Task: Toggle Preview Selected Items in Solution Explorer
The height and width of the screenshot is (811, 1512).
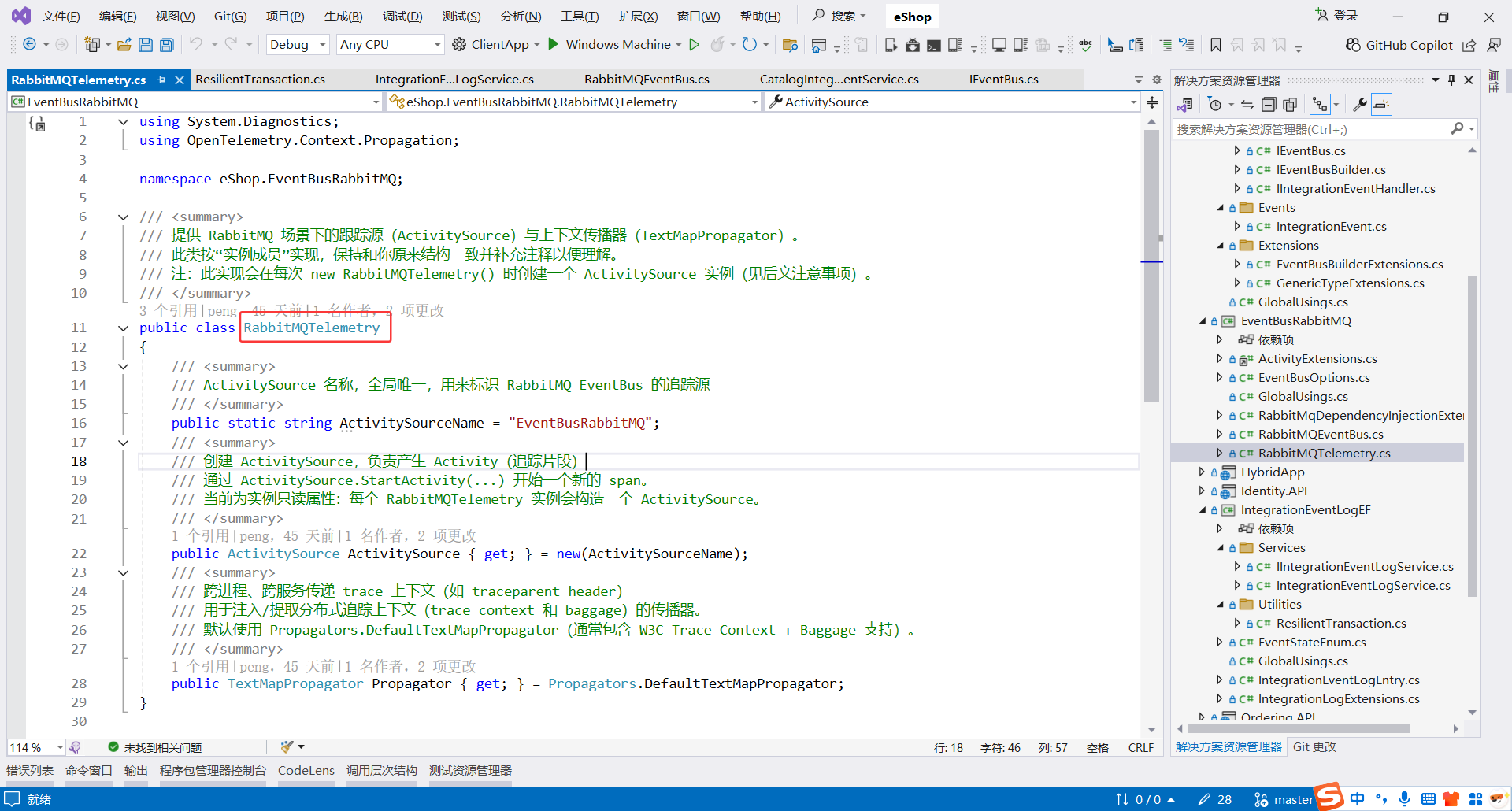Action: click(1382, 105)
